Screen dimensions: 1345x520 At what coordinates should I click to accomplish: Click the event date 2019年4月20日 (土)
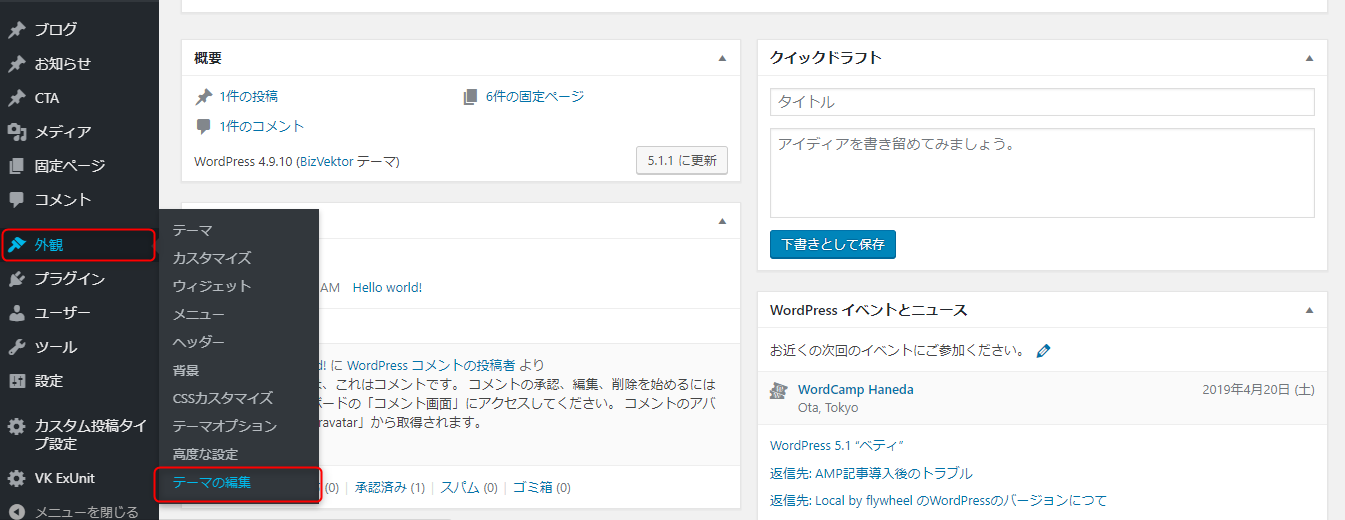pyautogui.click(x=1258, y=390)
